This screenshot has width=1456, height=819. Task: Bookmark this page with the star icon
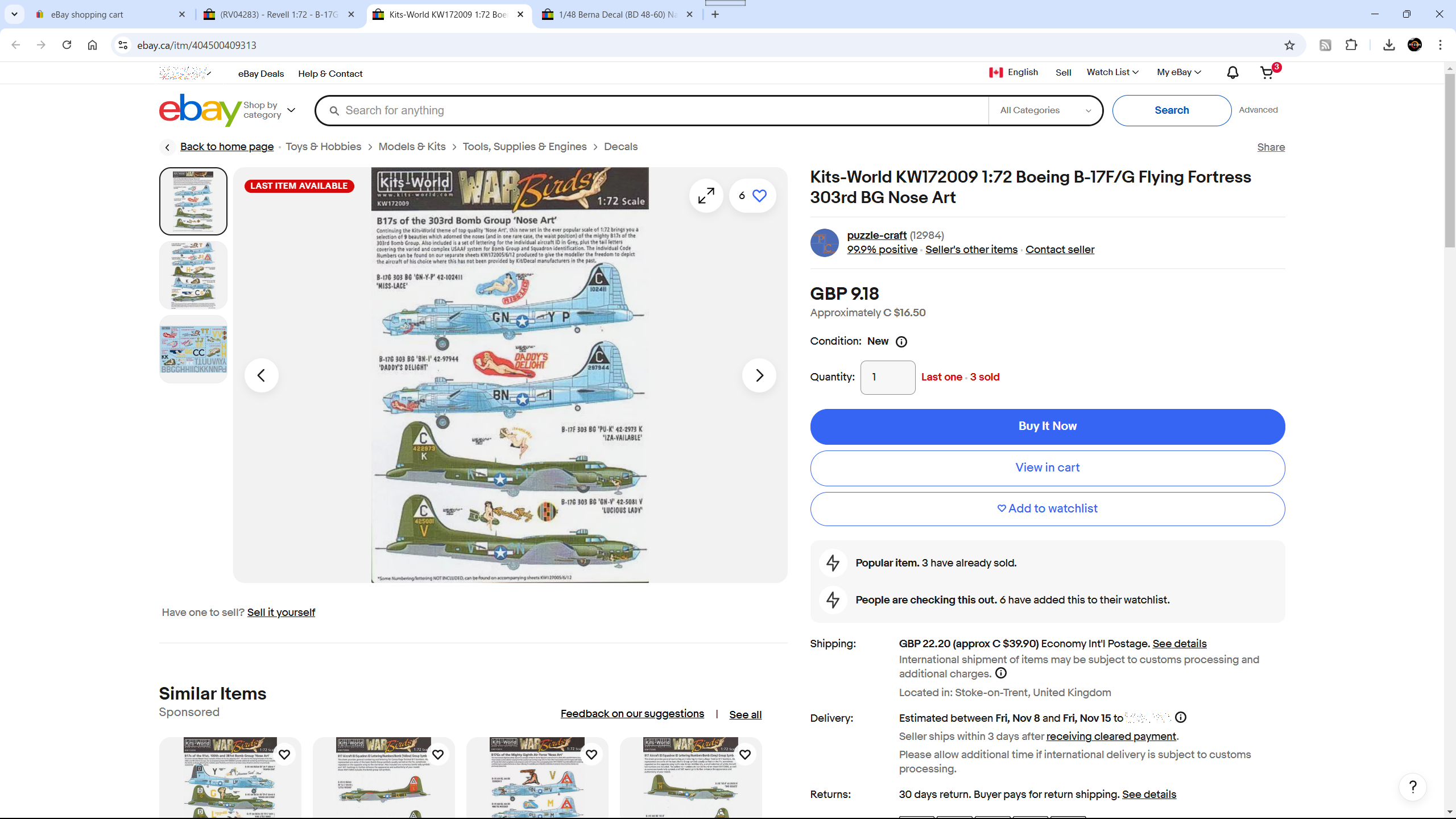tap(1289, 45)
